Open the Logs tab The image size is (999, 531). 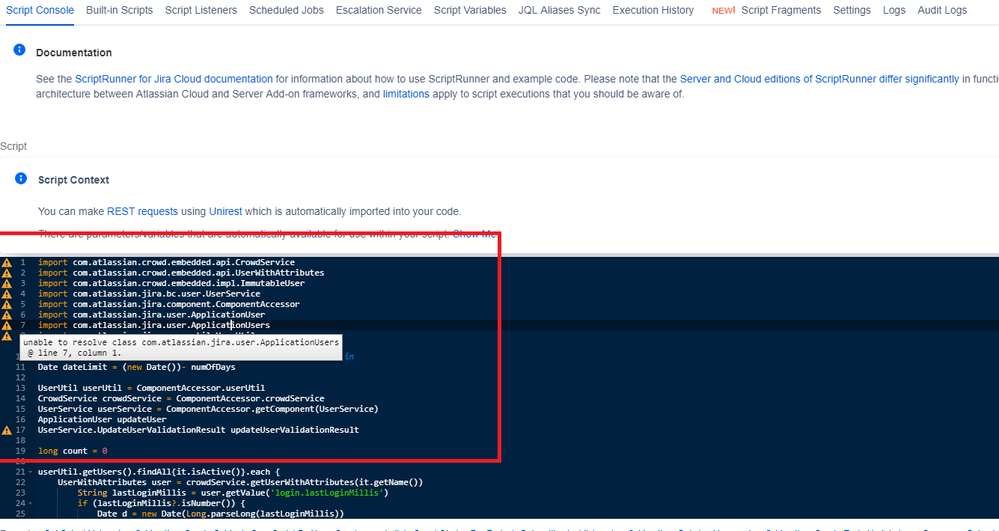[x=894, y=10]
